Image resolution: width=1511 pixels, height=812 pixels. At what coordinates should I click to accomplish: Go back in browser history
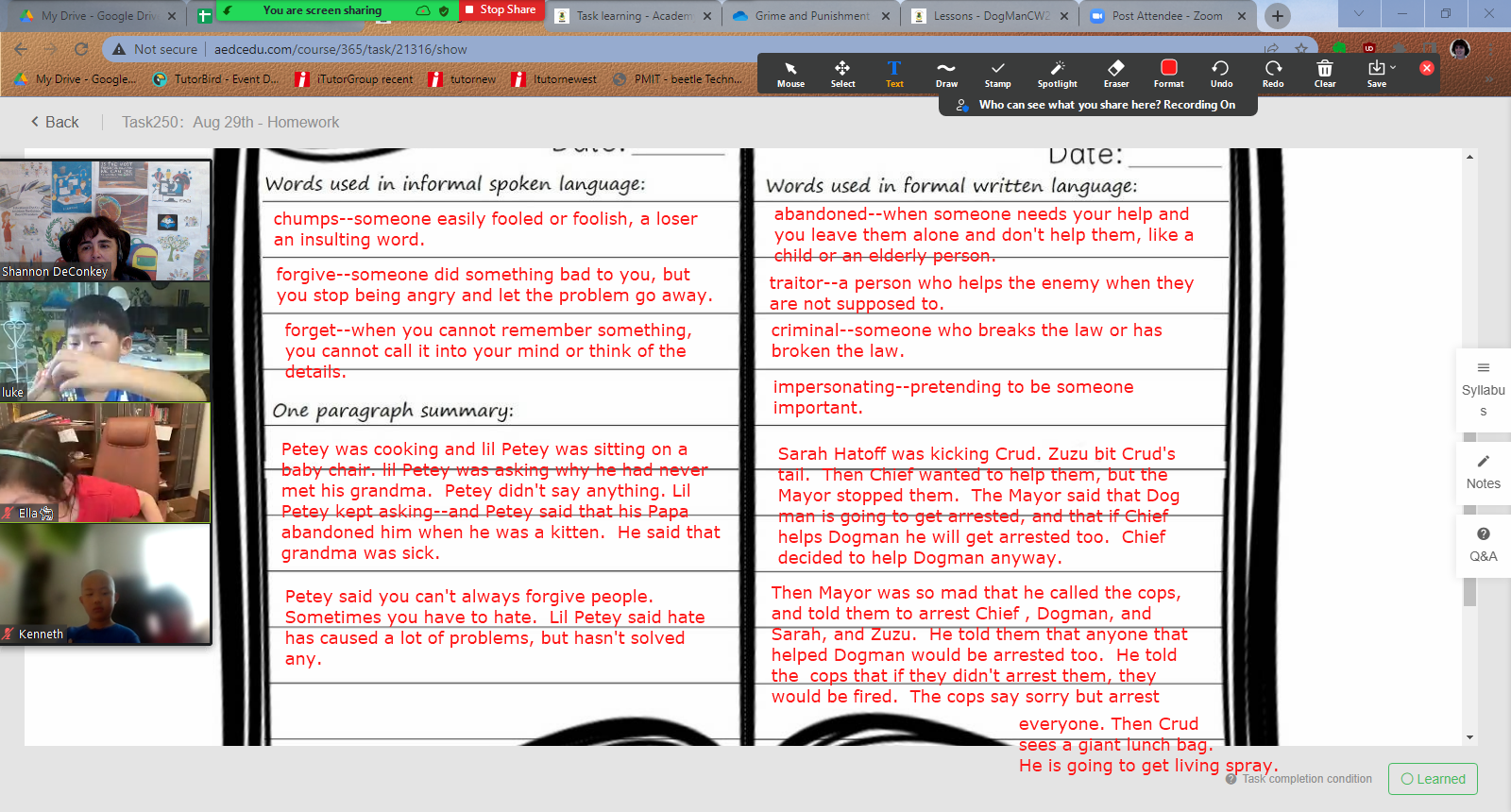tap(21, 49)
